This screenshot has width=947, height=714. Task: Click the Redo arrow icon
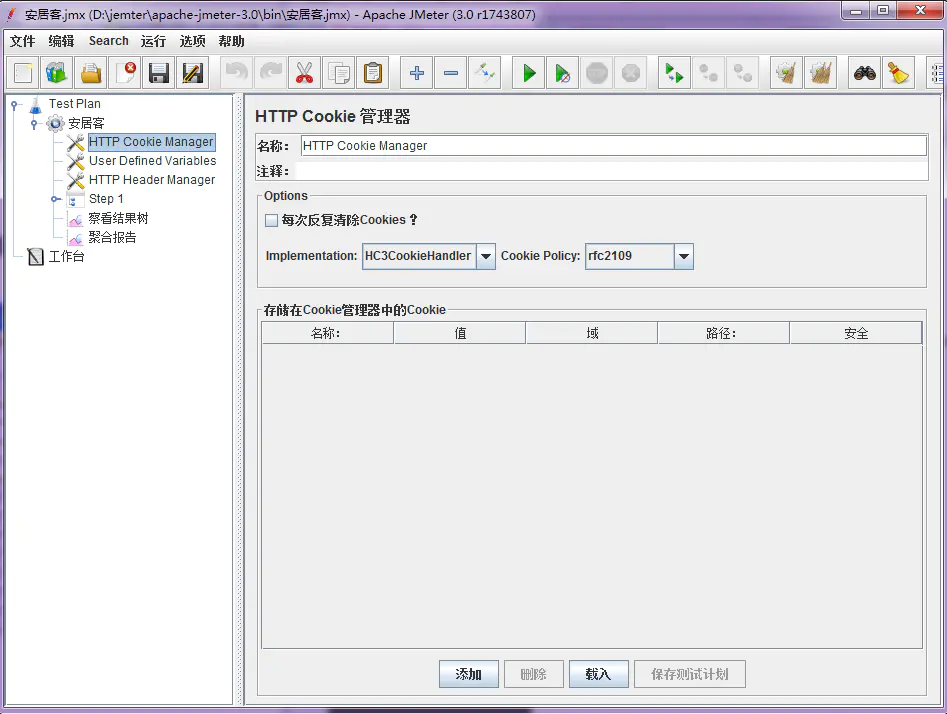coord(271,73)
